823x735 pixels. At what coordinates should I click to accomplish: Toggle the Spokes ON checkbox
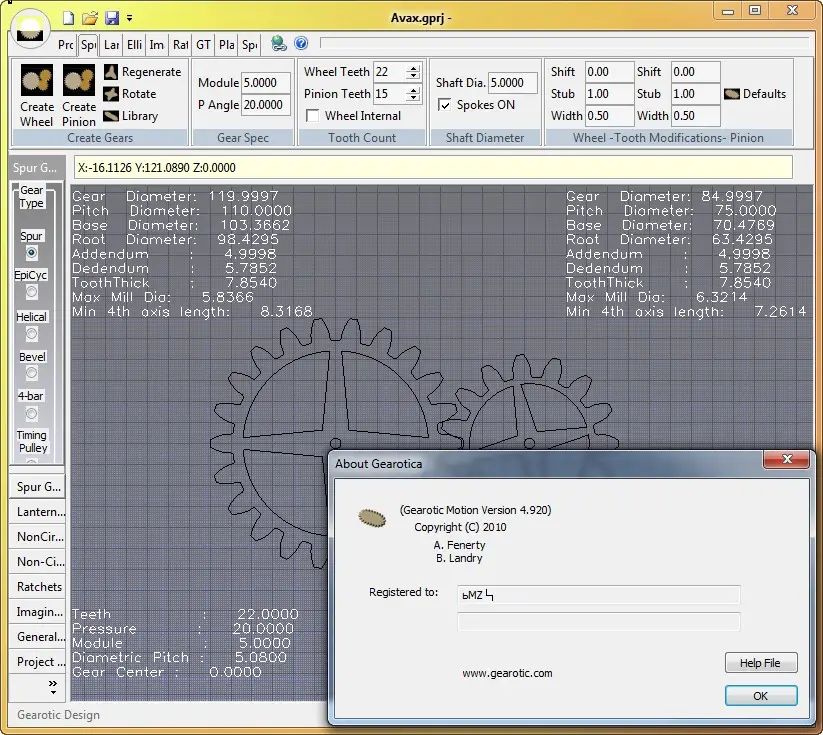(444, 105)
